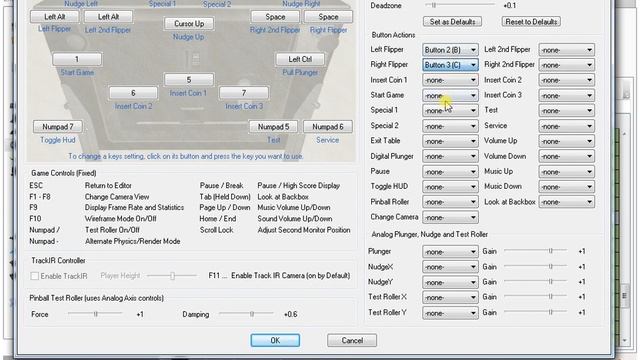Click the Right 2nd Flipper Space key button
The height and width of the screenshot is (360, 640).
pos(275,17)
